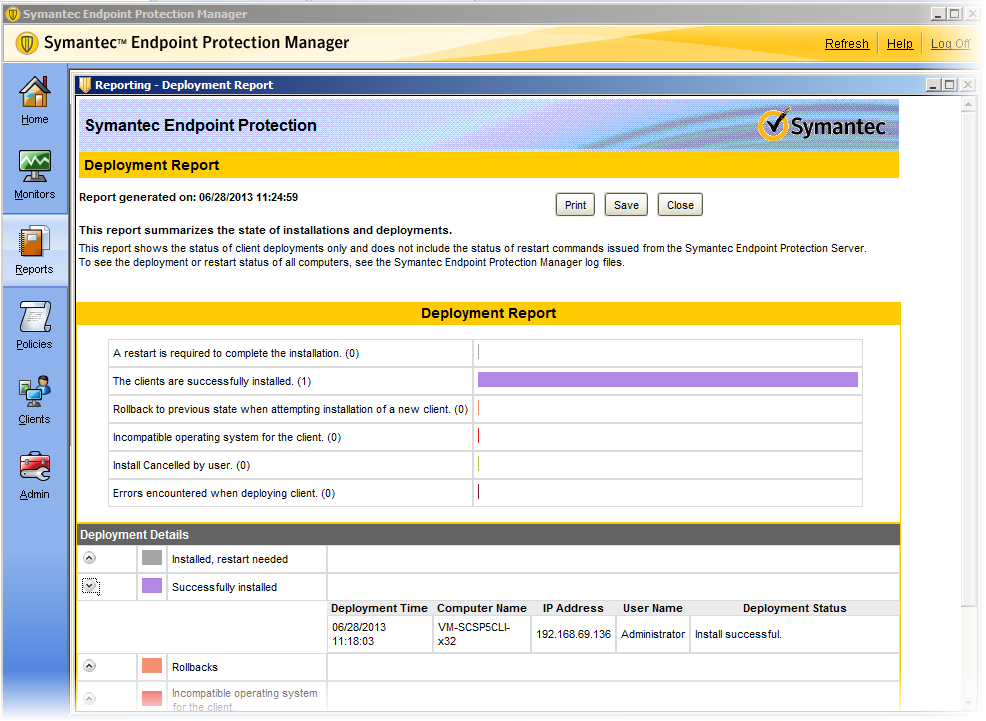Click 'Errors encountered when deploying client. (0)'
986x721 pixels.
point(224,493)
